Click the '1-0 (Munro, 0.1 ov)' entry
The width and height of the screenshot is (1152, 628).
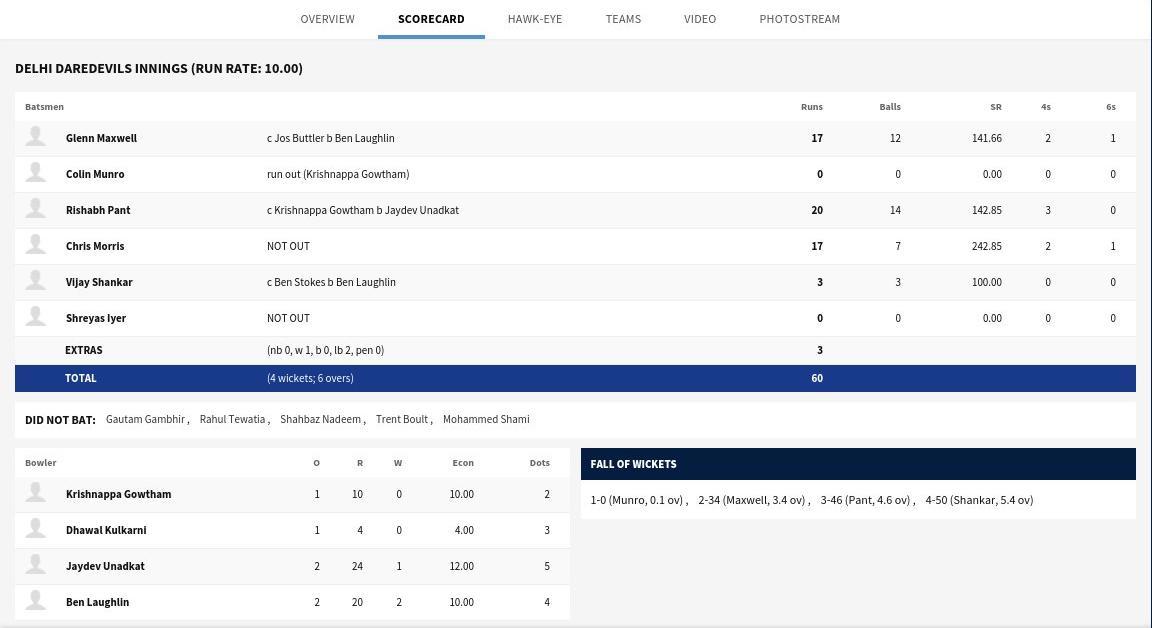pos(636,500)
